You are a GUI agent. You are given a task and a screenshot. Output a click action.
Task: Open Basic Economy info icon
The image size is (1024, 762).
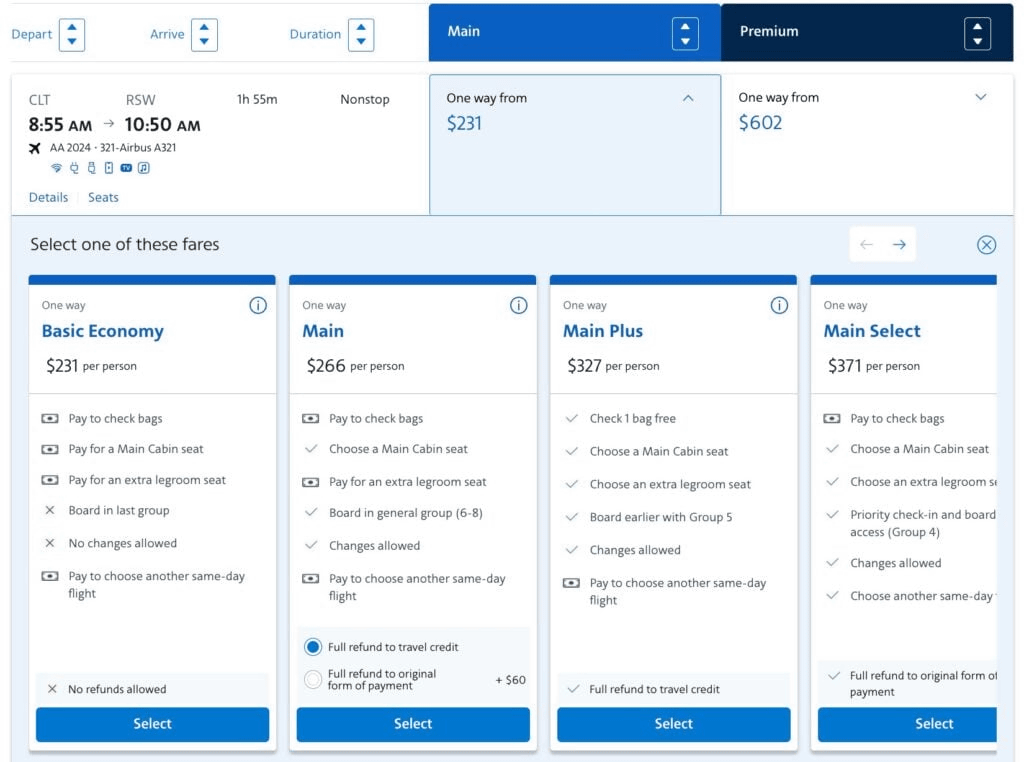(x=258, y=306)
